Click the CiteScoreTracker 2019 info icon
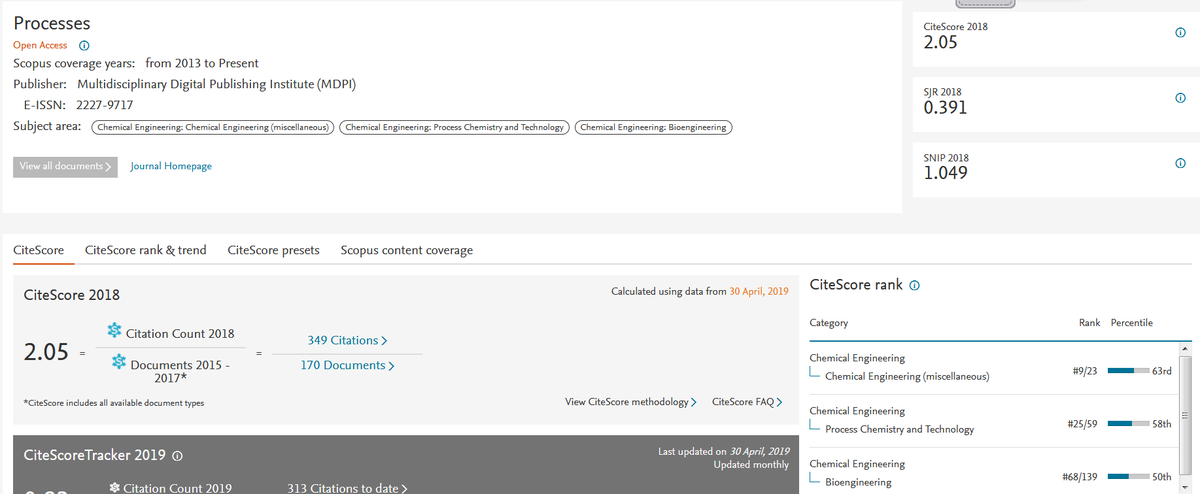The image size is (1200, 494). click(177, 456)
